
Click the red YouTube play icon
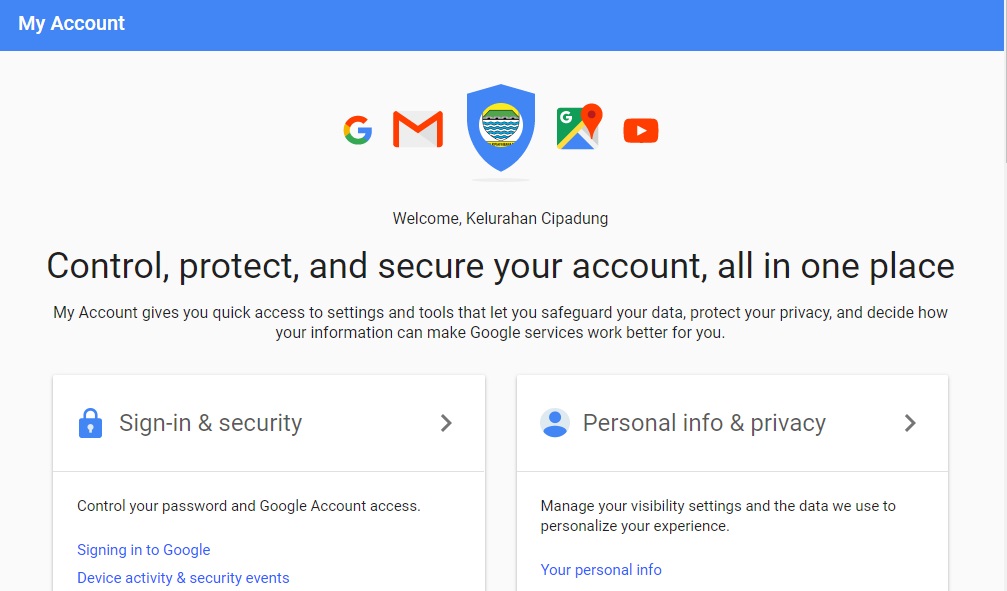click(641, 131)
